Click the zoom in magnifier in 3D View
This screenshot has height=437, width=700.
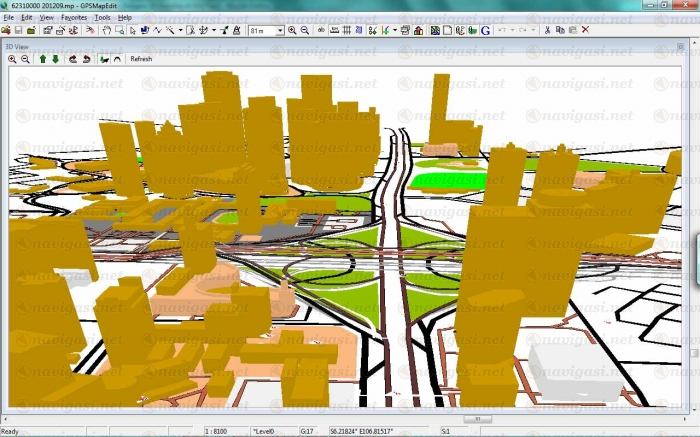coord(13,59)
